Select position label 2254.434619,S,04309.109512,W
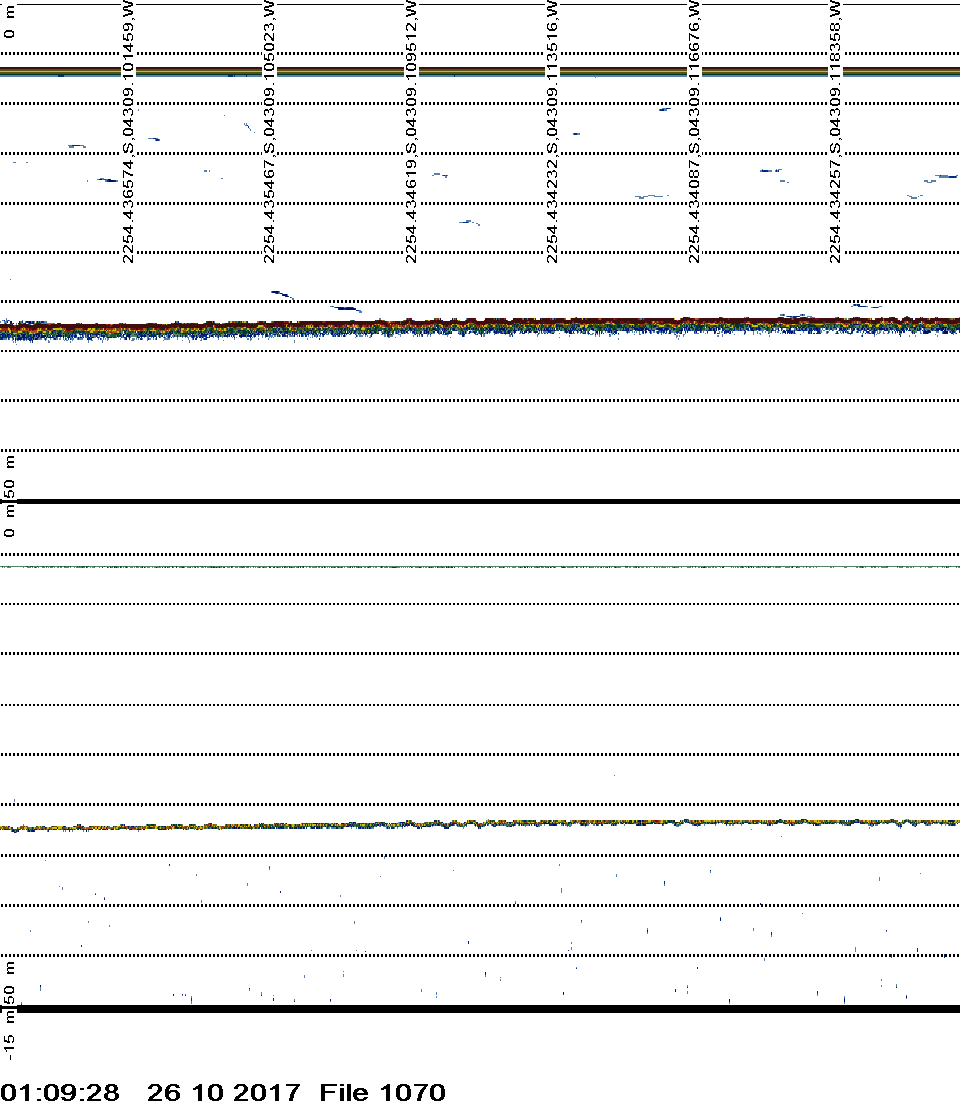The width and height of the screenshot is (960, 1108). (x=411, y=131)
